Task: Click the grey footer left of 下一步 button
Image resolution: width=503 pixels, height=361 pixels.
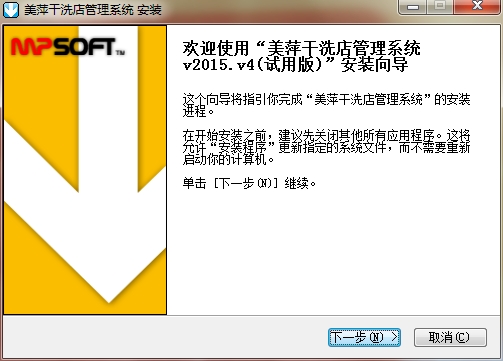Action: click(165, 337)
